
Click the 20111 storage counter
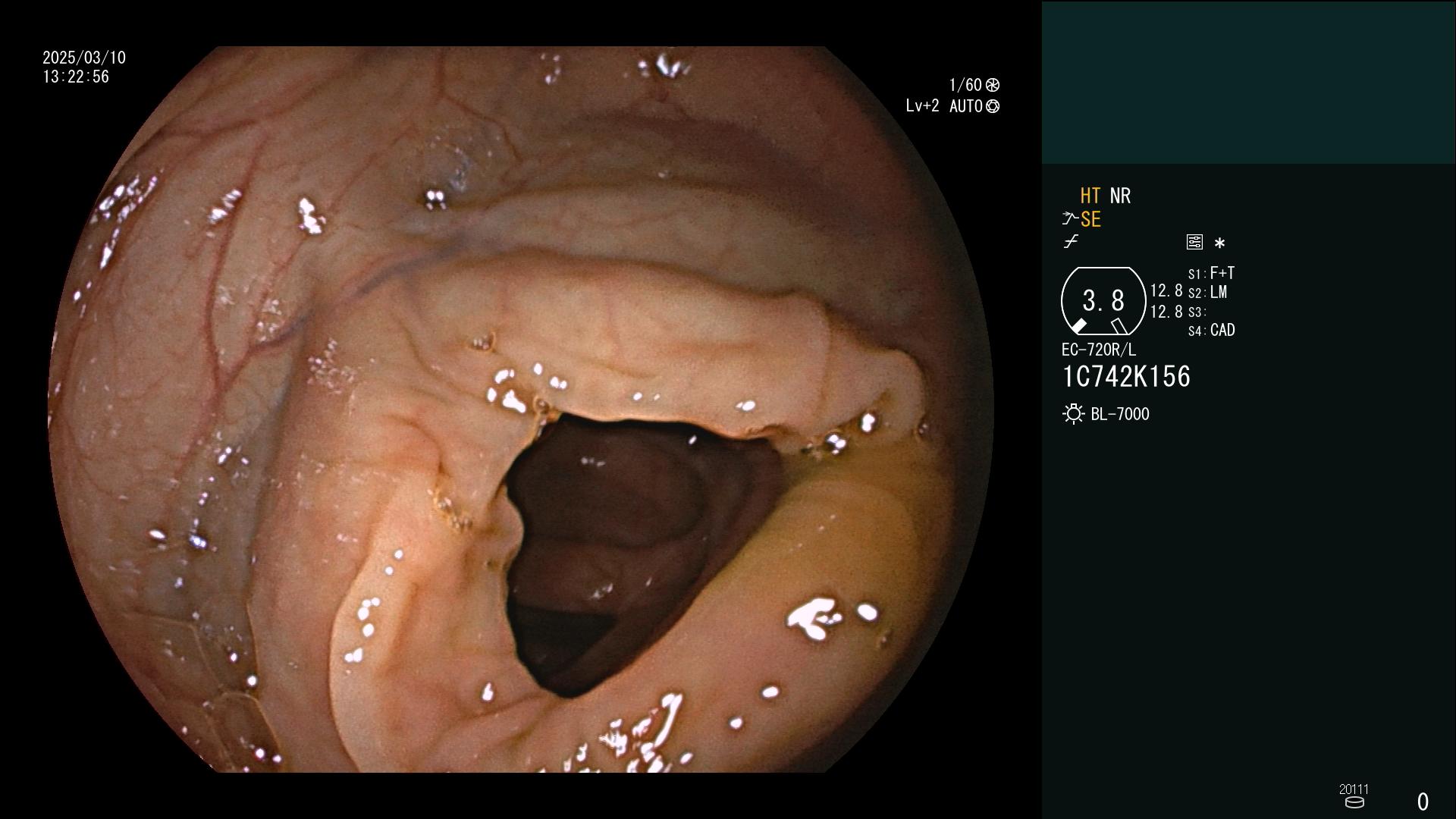[1354, 789]
